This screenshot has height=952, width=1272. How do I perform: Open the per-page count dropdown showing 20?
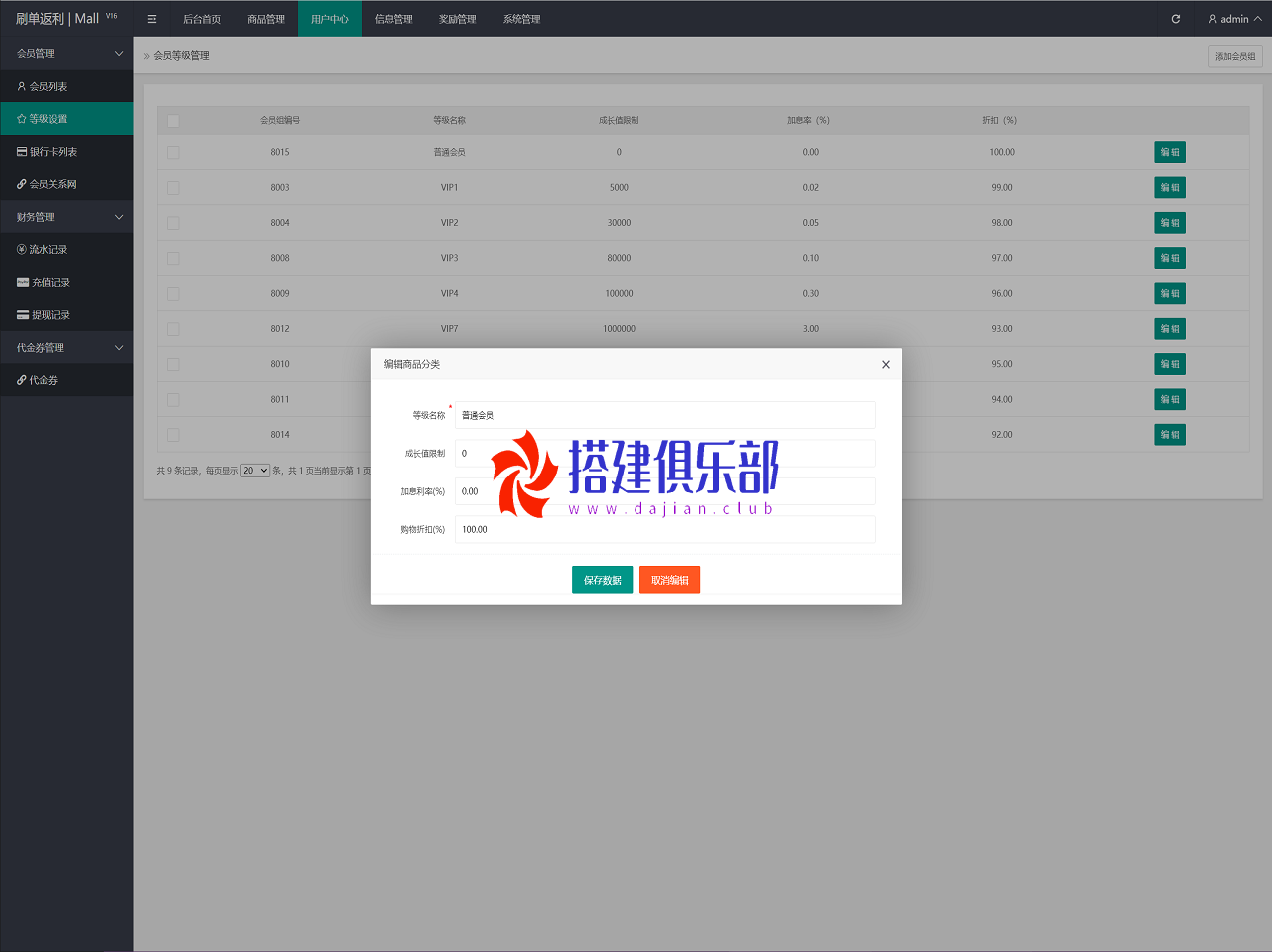(x=255, y=471)
